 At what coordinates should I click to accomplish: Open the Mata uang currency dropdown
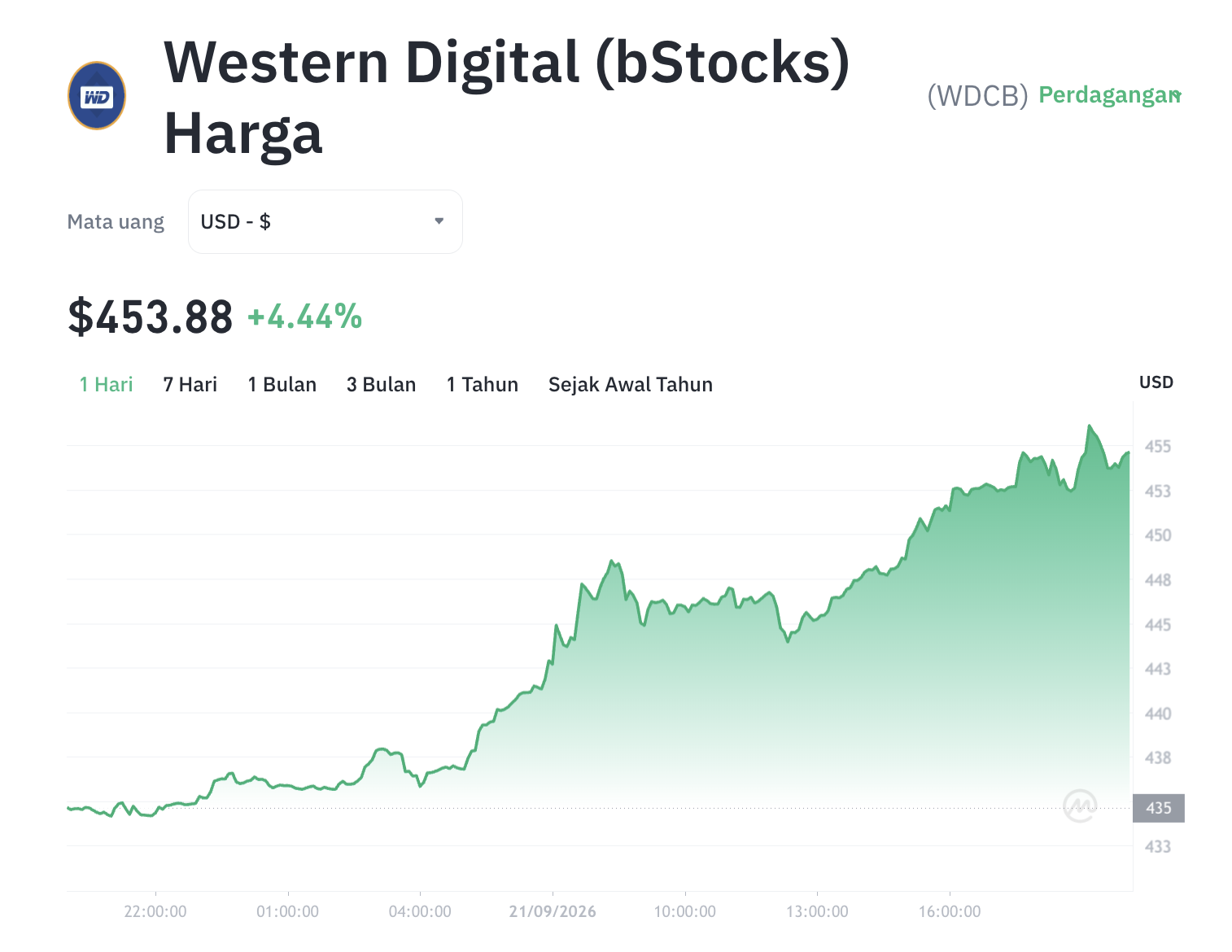pyautogui.click(x=325, y=221)
